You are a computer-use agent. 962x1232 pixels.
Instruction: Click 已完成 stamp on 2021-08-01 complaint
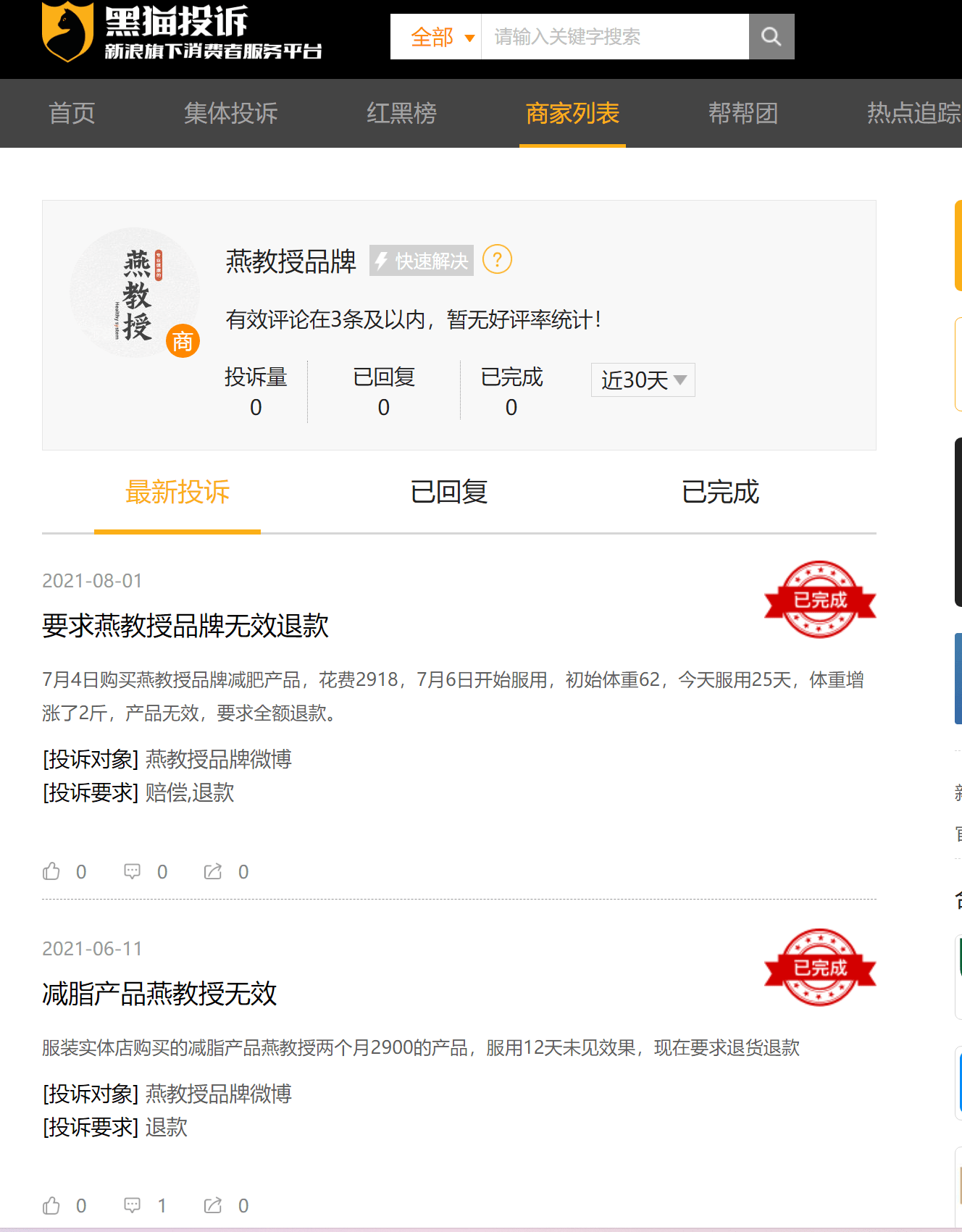pyautogui.click(x=820, y=600)
